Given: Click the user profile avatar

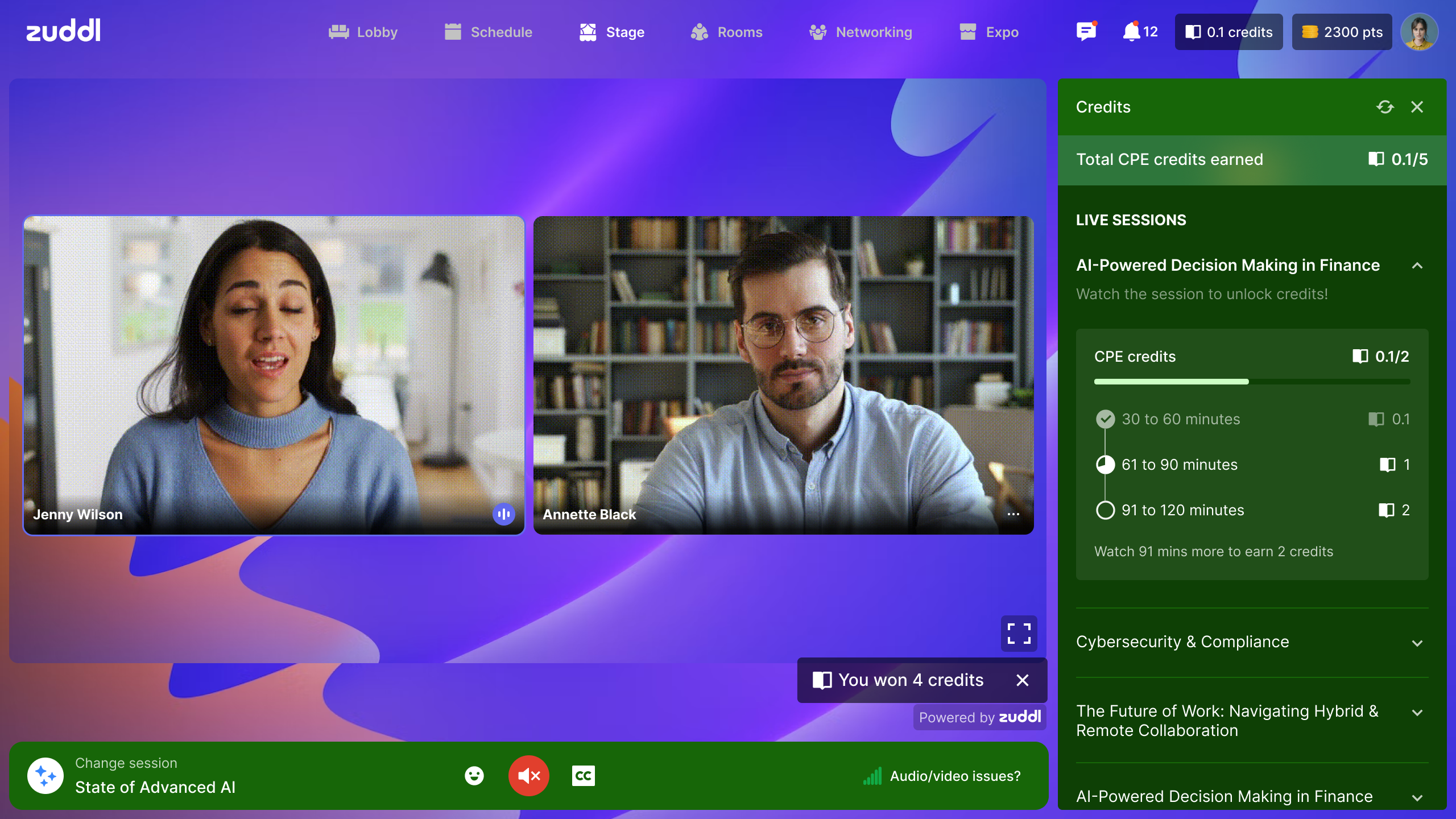Looking at the screenshot, I should pos(1420,32).
